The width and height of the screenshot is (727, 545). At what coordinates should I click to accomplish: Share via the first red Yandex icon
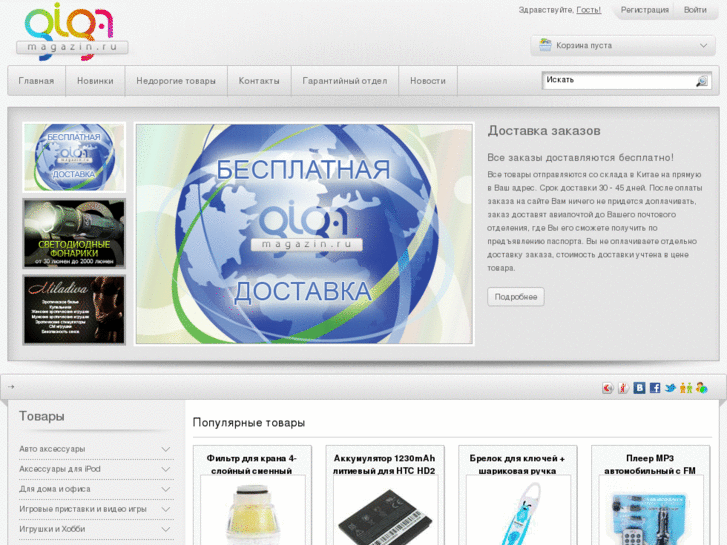tap(608, 388)
